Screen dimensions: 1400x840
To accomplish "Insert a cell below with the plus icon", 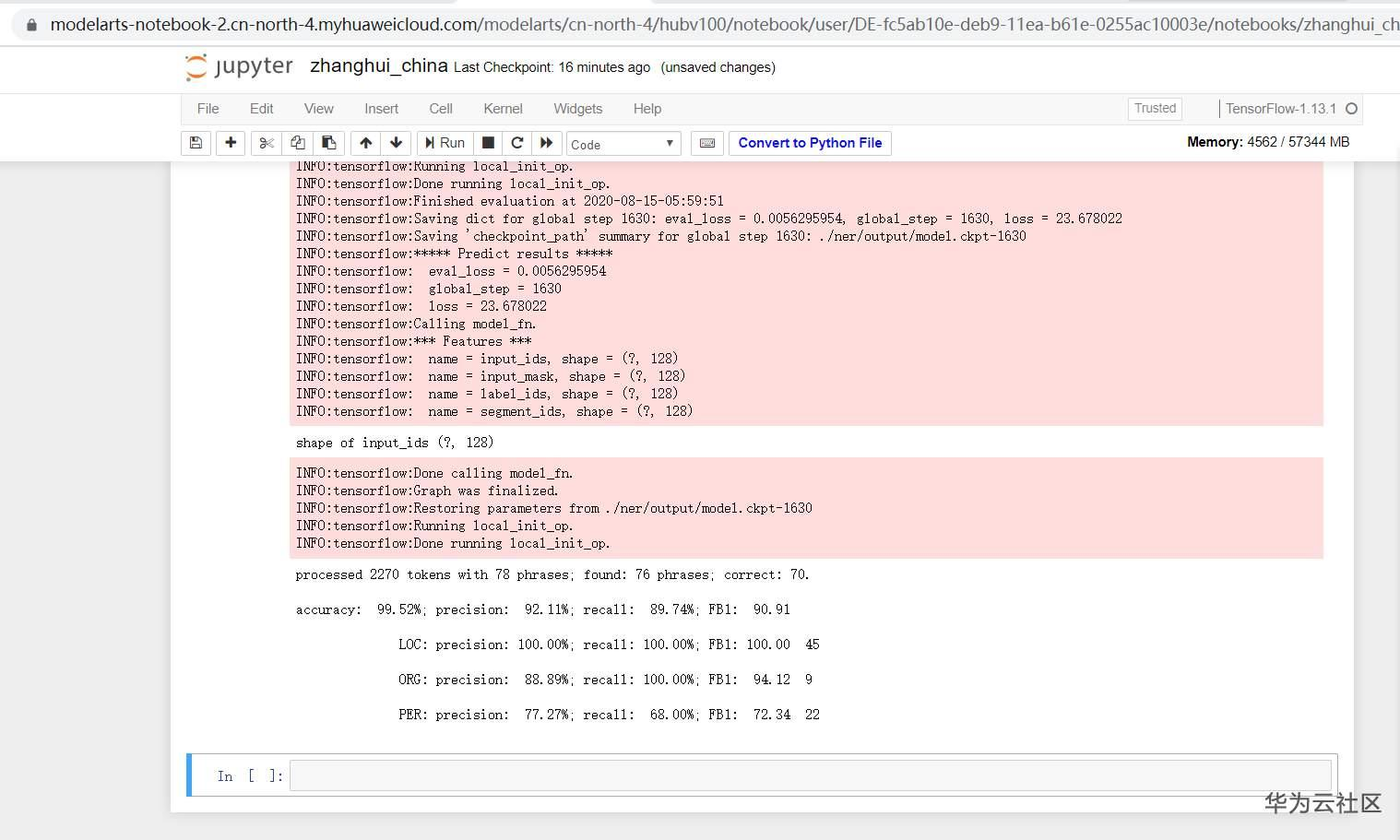I will click(x=231, y=143).
